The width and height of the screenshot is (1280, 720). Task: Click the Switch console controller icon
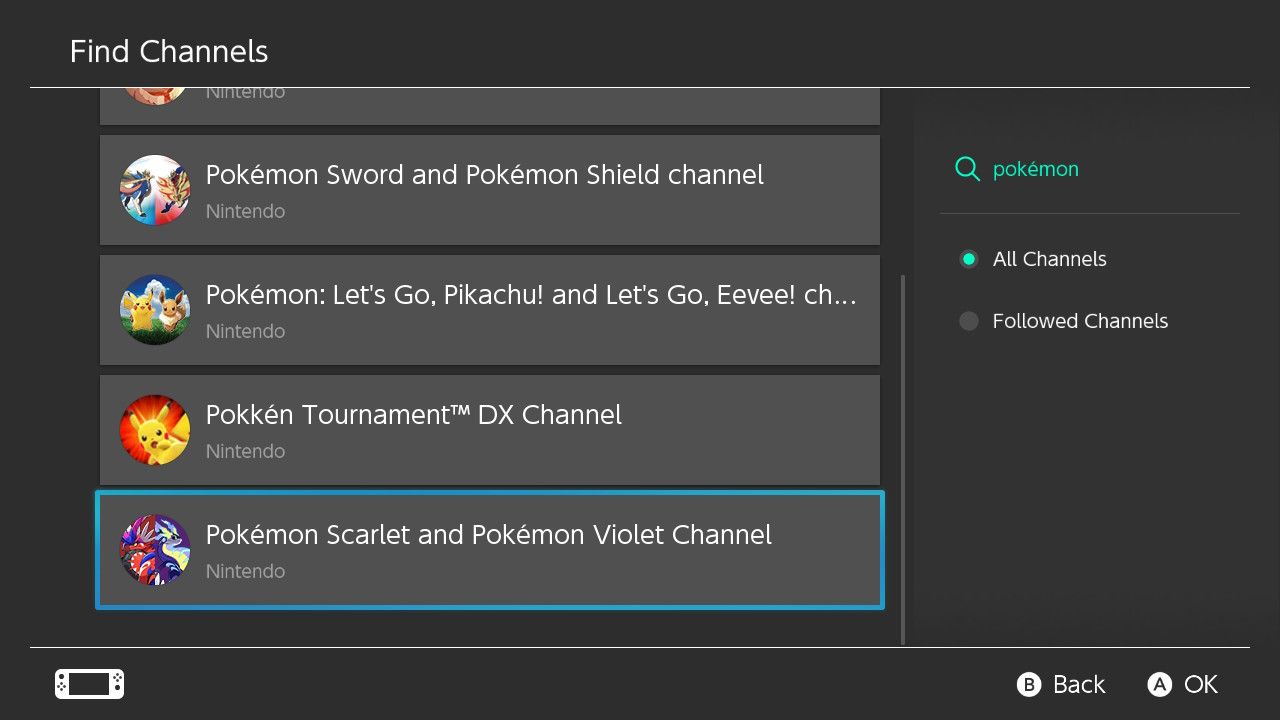[x=89, y=684]
